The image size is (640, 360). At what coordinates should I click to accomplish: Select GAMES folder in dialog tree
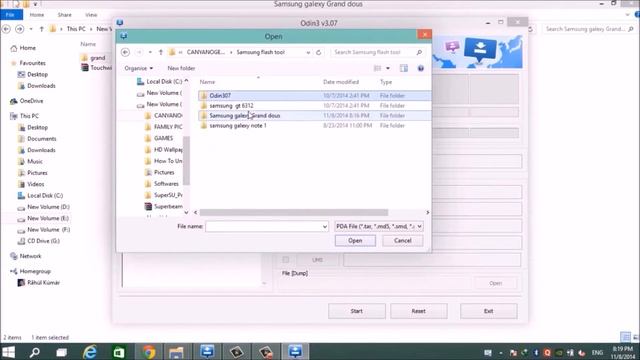(159, 138)
